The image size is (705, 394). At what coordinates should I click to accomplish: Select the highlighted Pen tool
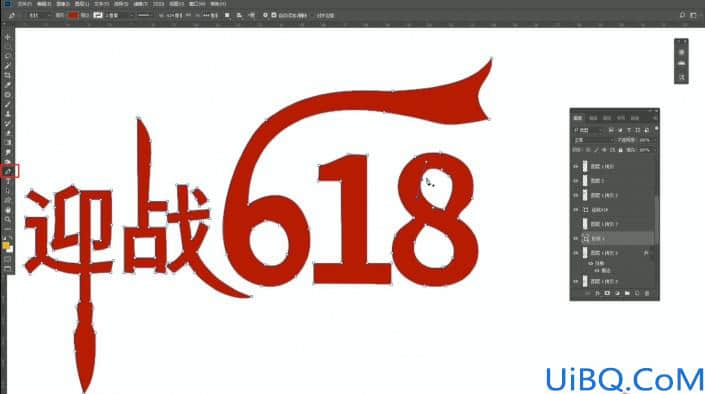pos(8,171)
